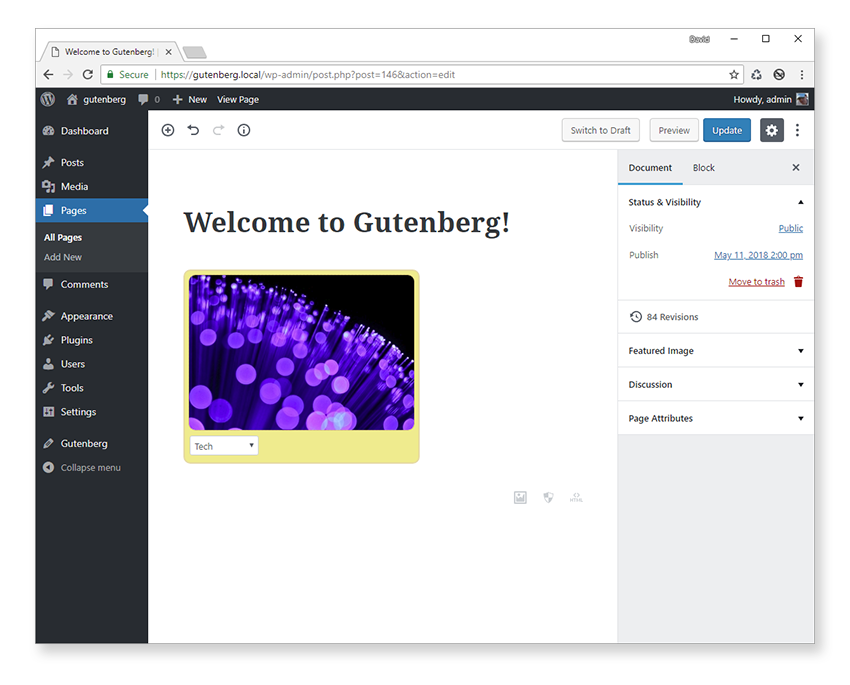Open the Chrome menu three dots

802,75
